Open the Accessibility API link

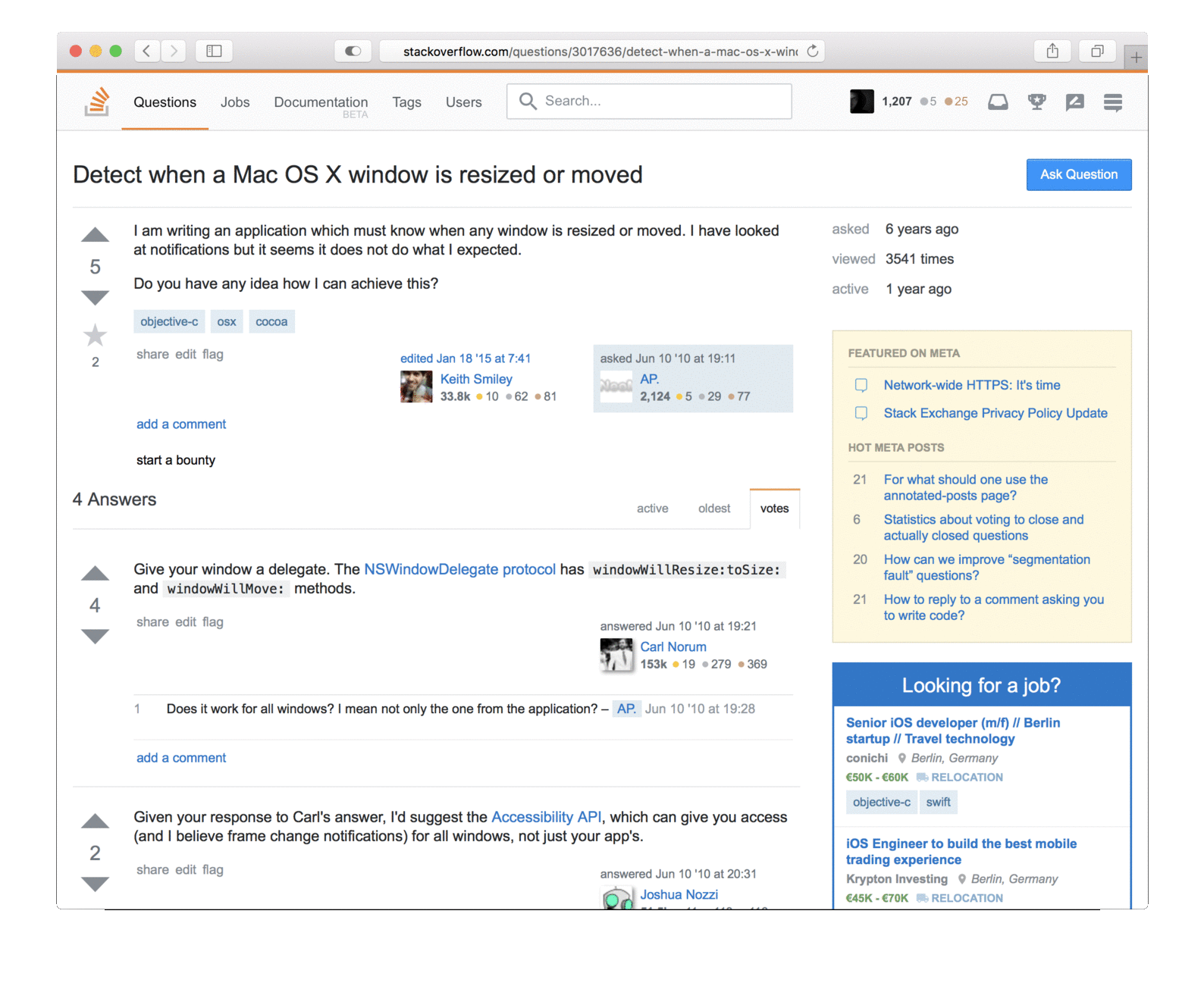546,817
